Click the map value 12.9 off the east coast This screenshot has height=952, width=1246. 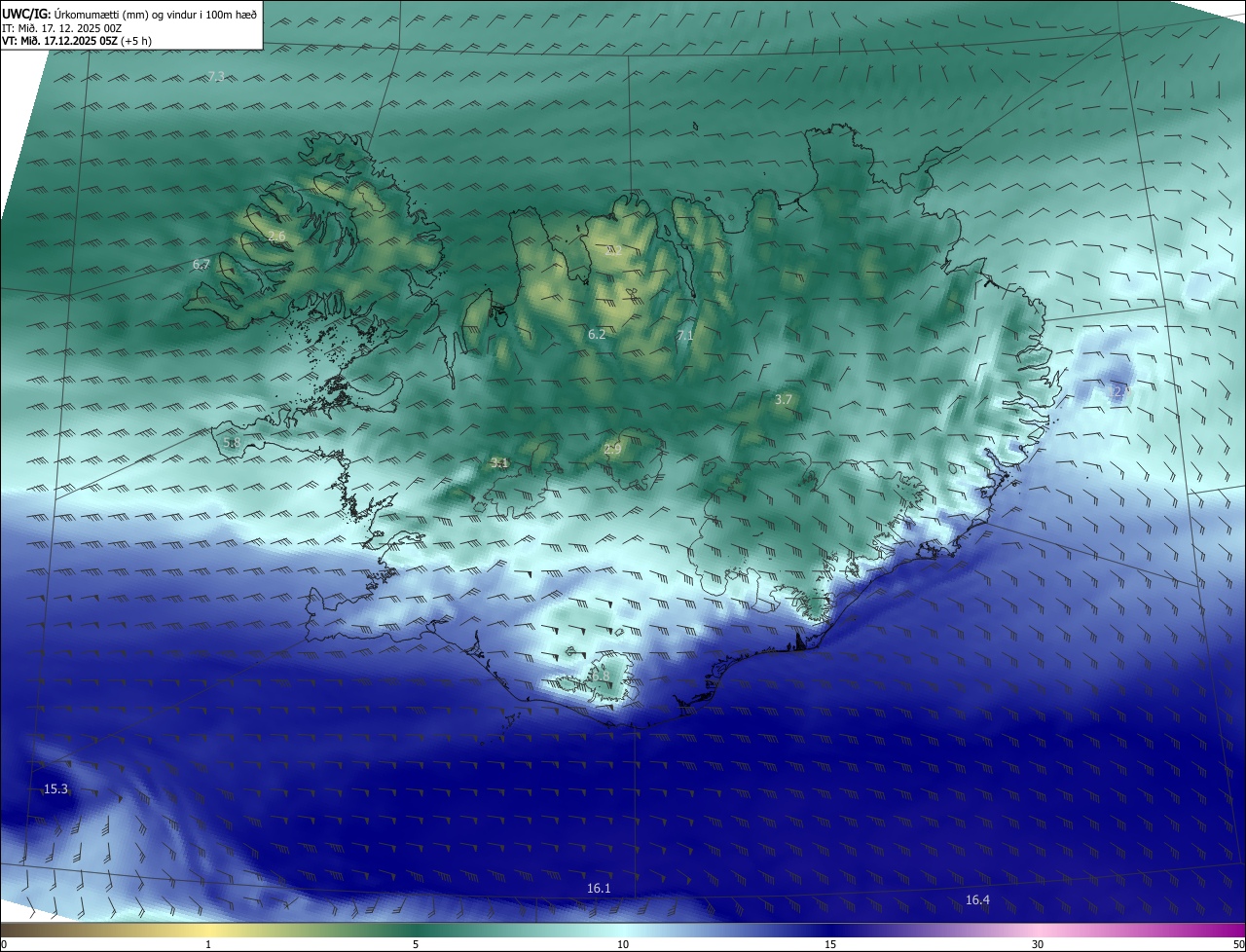[x=1121, y=390]
